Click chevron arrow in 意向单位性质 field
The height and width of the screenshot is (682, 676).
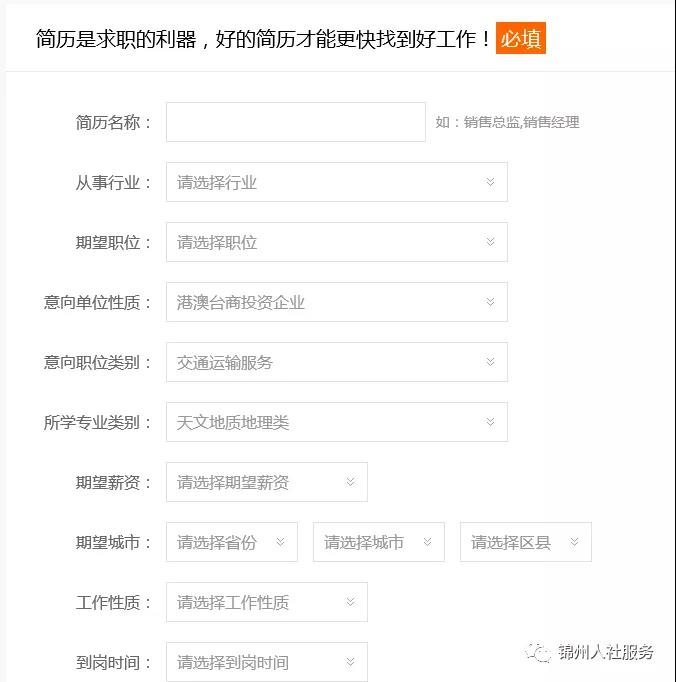(x=490, y=302)
